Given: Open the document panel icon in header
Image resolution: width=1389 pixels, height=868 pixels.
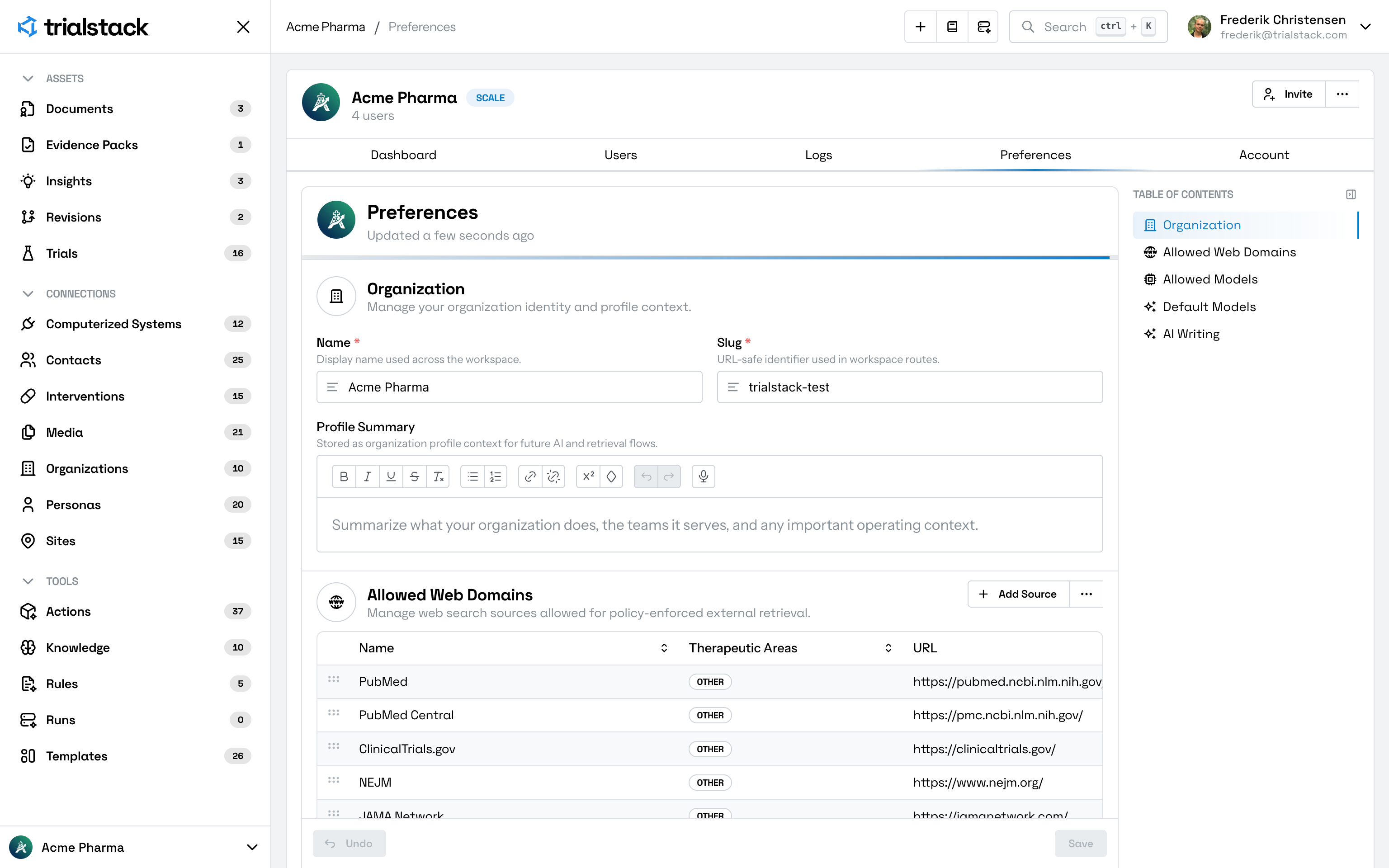Looking at the screenshot, I should click(x=952, y=27).
